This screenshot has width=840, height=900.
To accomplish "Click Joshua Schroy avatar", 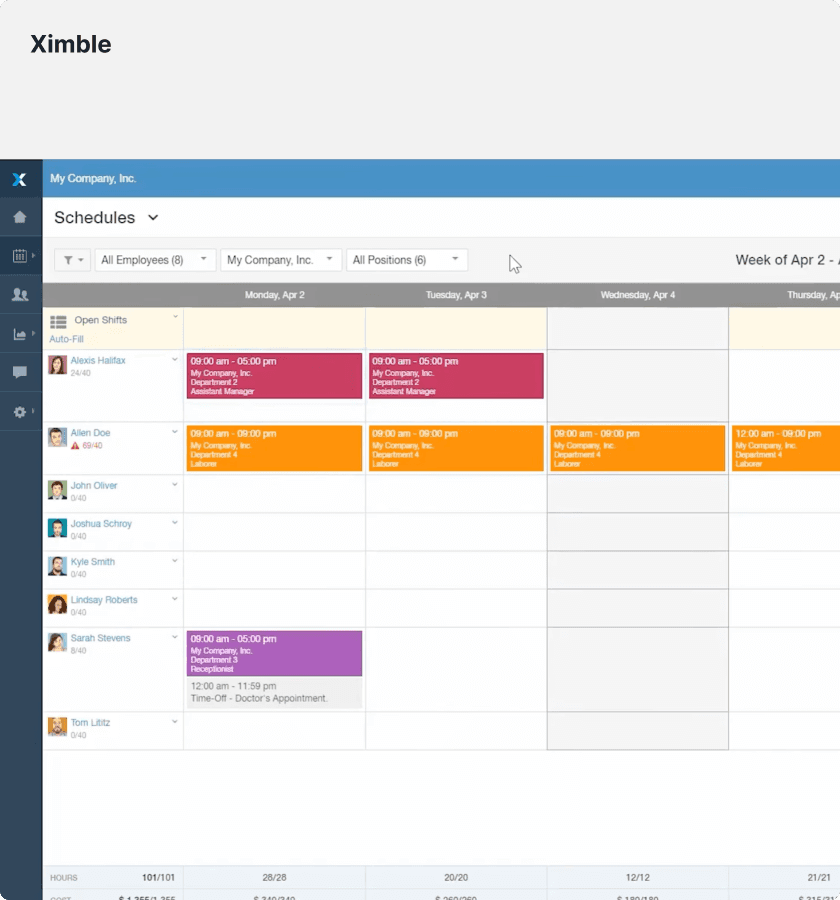I will pos(57,528).
